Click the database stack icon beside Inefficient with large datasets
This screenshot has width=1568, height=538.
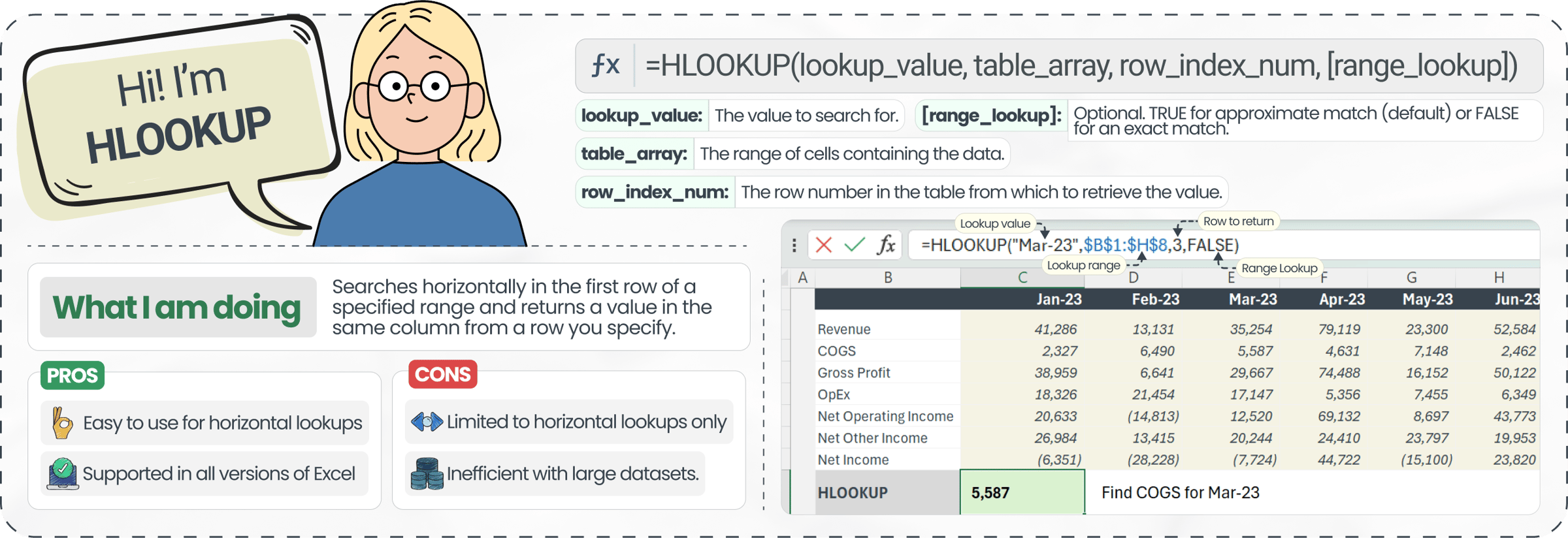click(427, 473)
